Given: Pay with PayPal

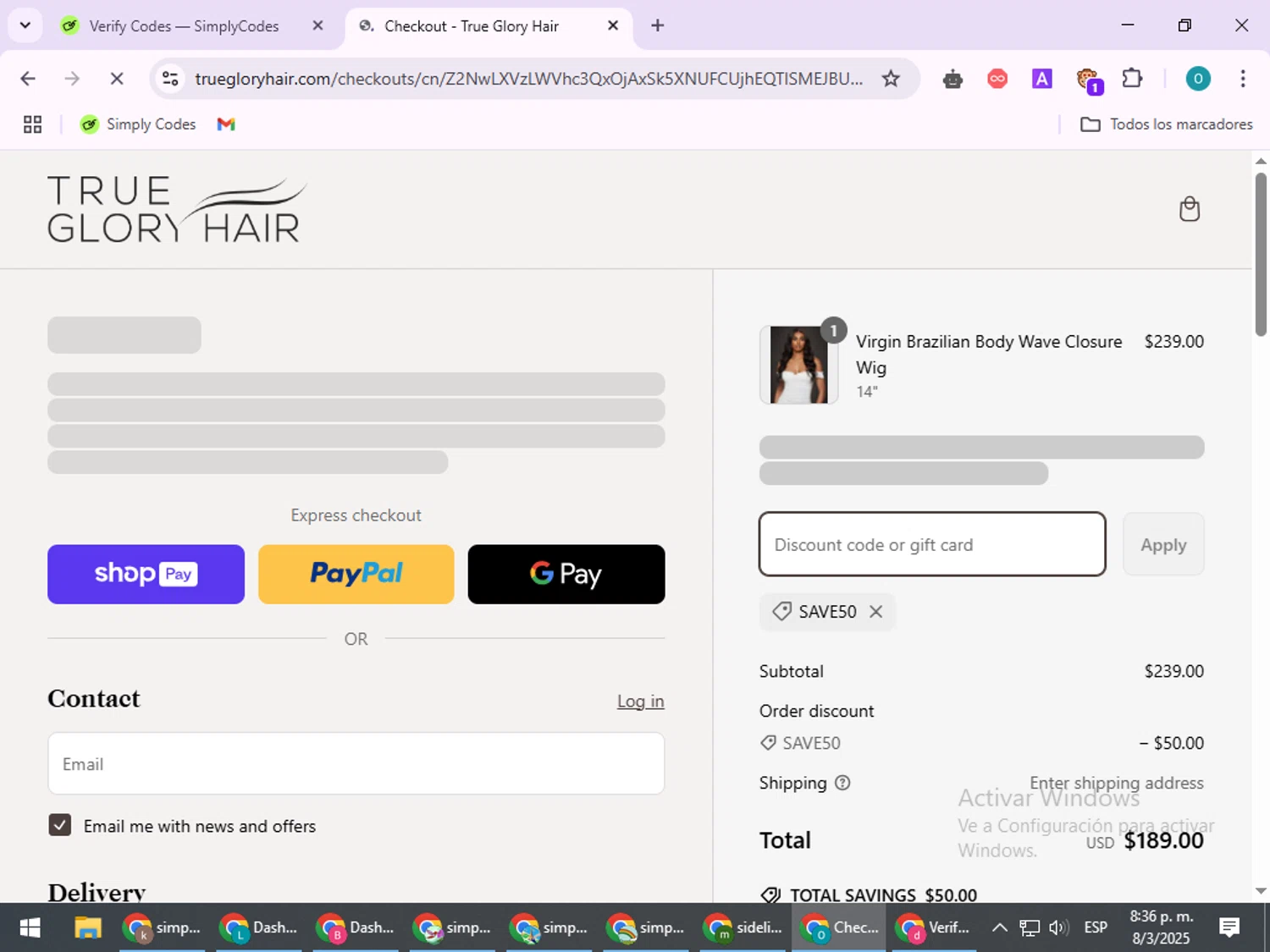Looking at the screenshot, I should tap(356, 574).
